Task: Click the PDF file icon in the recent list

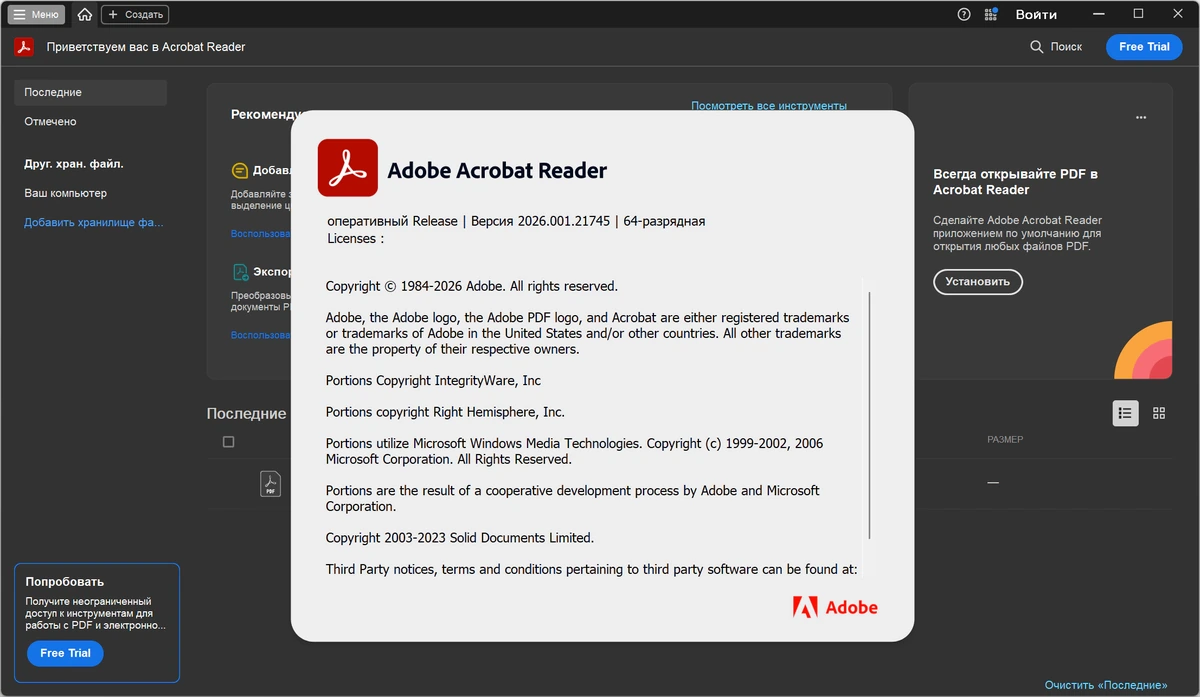Action: coord(270,484)
